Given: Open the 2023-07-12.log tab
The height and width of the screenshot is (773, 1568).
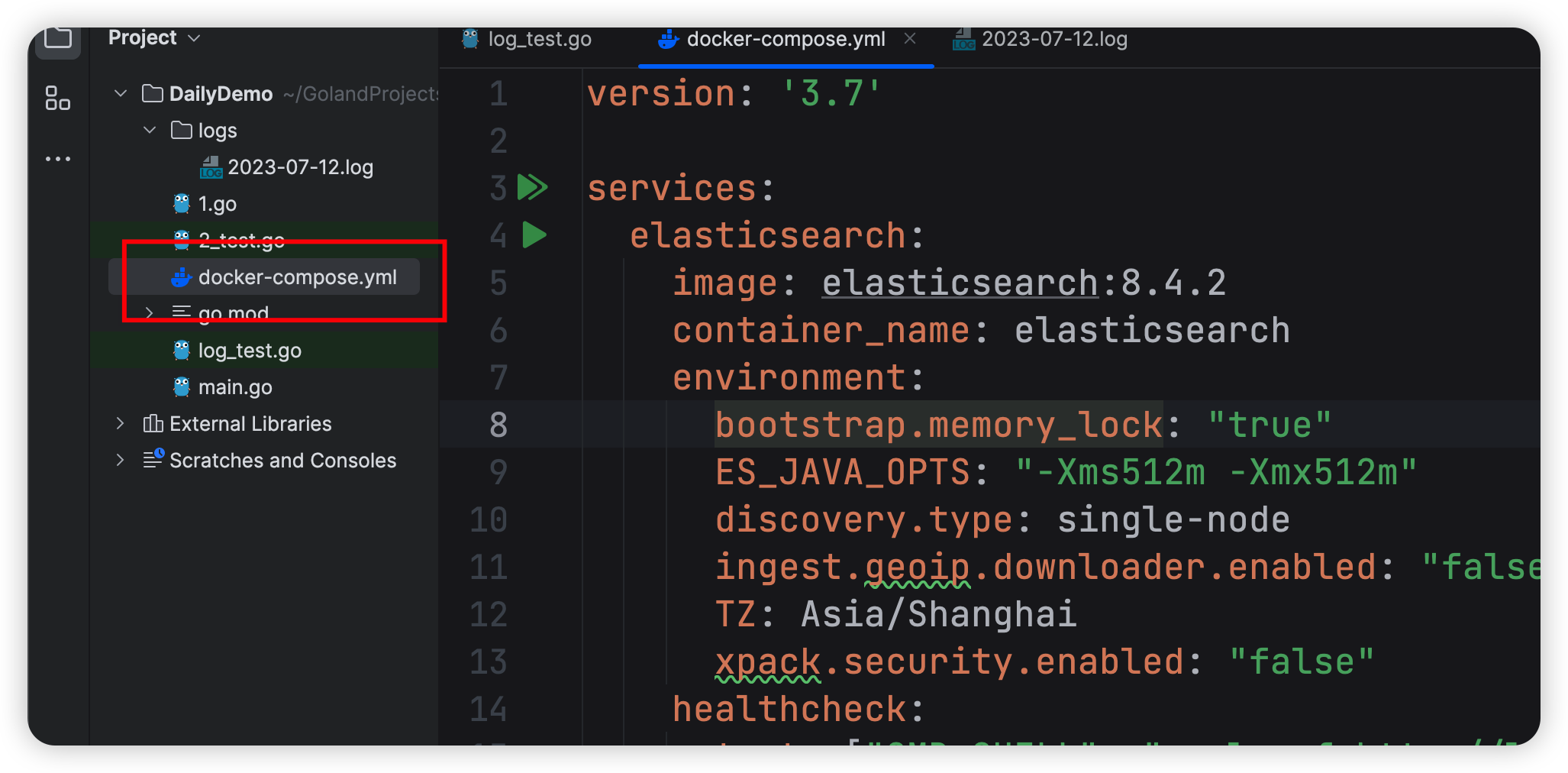Looking at the screenshot, I should [x=1053, y=40].
